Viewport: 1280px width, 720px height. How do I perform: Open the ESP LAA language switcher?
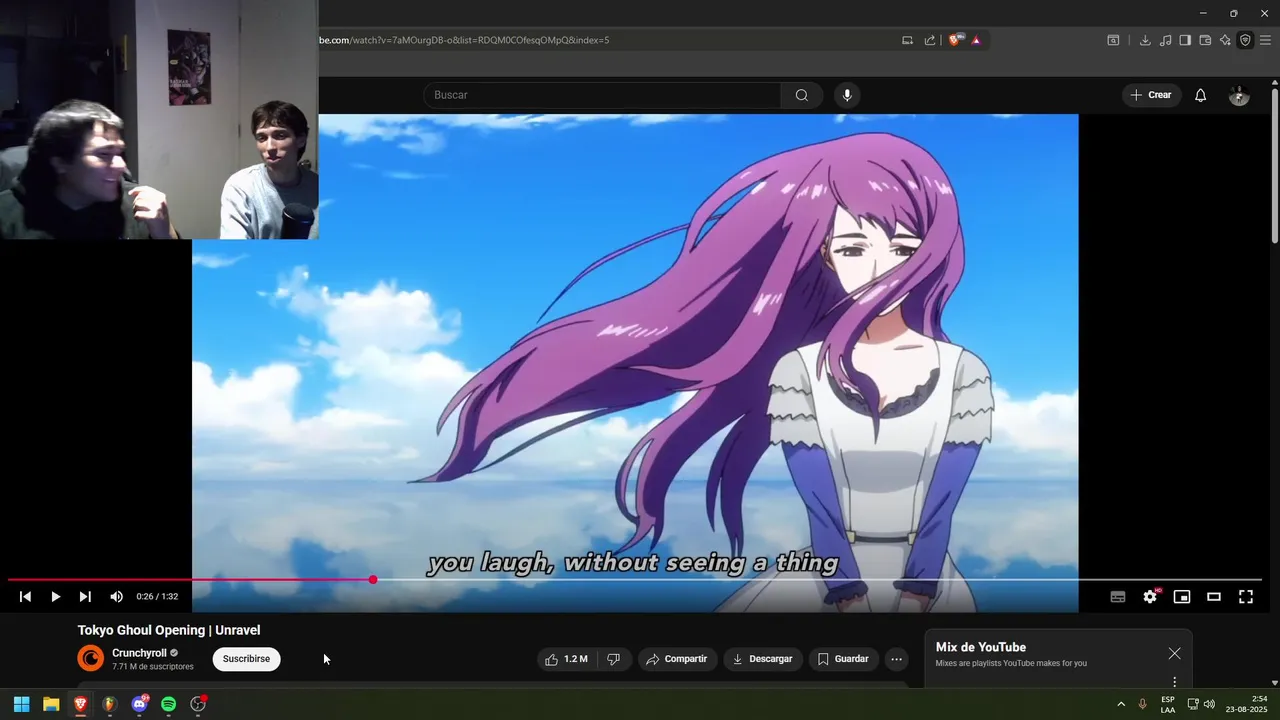pos(1168,704)
